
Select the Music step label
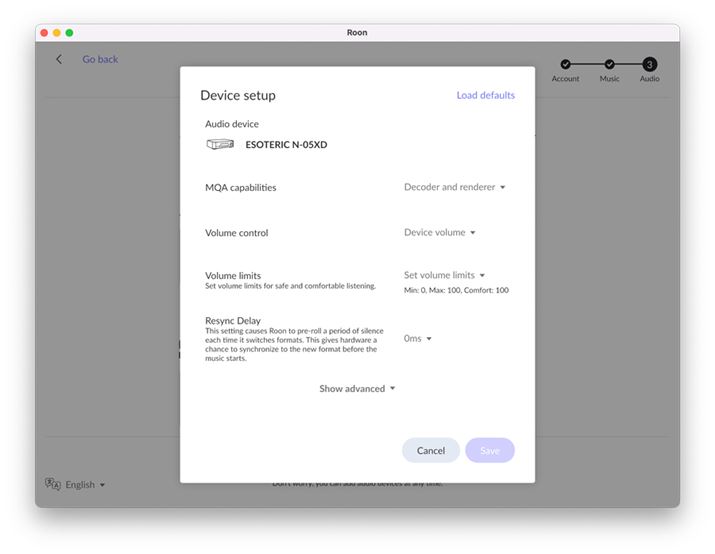[x=609, y=79]
